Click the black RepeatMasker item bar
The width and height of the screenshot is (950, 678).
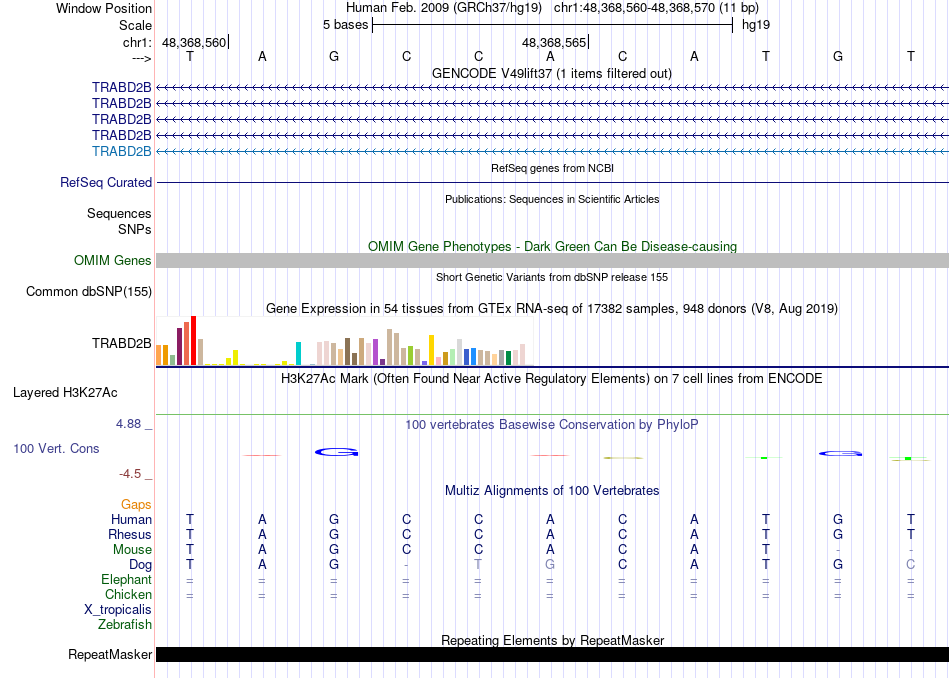pyautogui.click(x=552, y=654)
